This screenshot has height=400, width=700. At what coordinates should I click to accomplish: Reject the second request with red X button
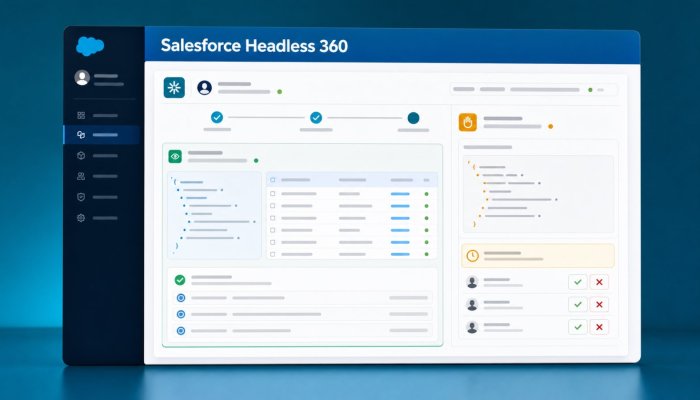[x=599, y=304]
